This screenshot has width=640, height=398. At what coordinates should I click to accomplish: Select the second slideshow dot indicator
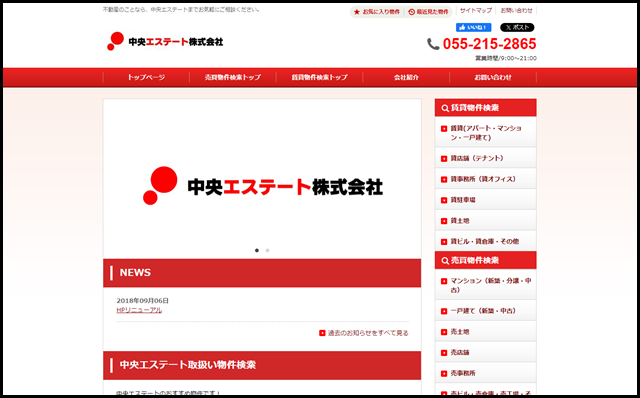tap(267, 250)
